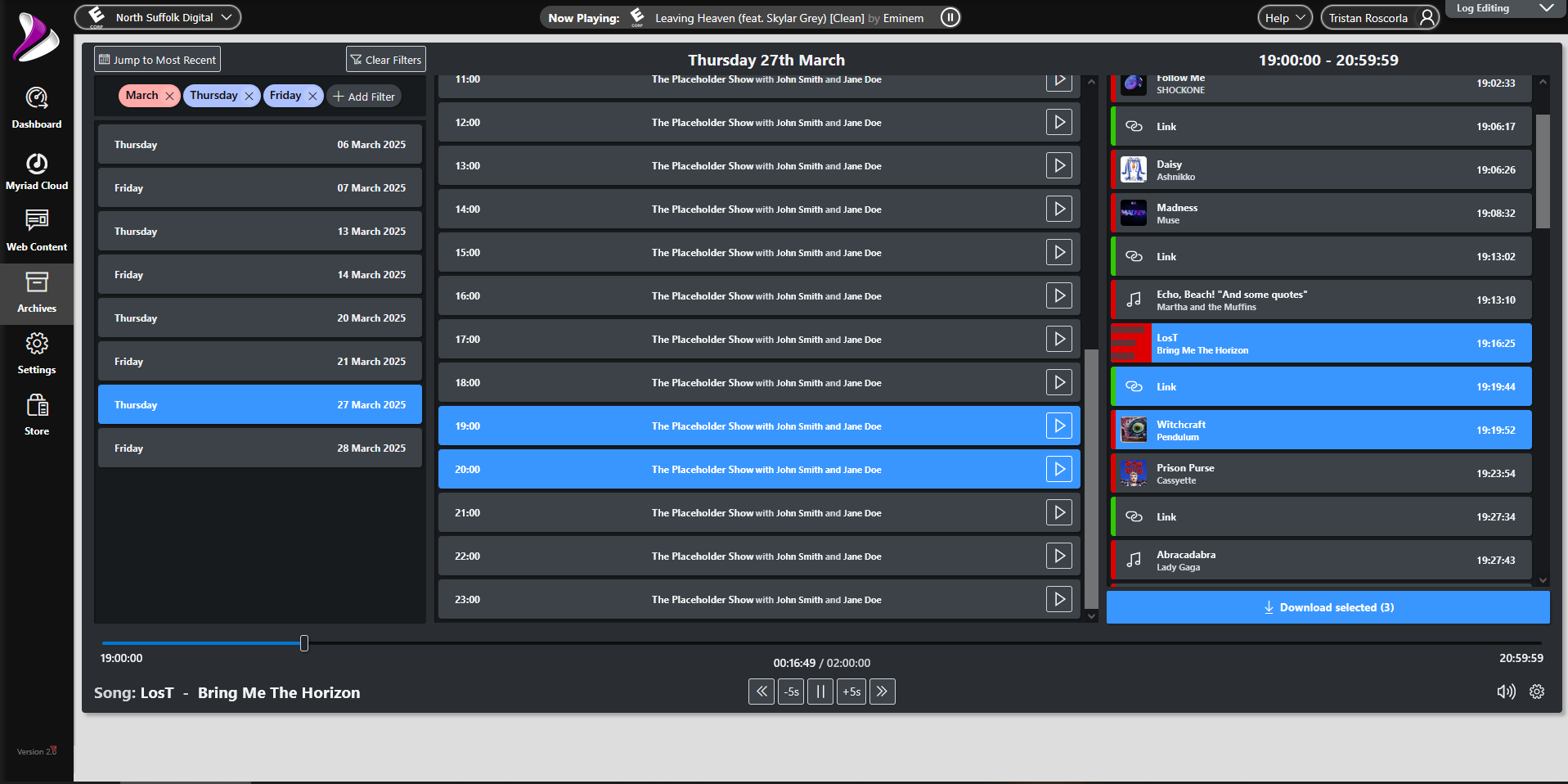
Task: Select LosT by Bring Me The Horizon
Action: pos(1321,343)
